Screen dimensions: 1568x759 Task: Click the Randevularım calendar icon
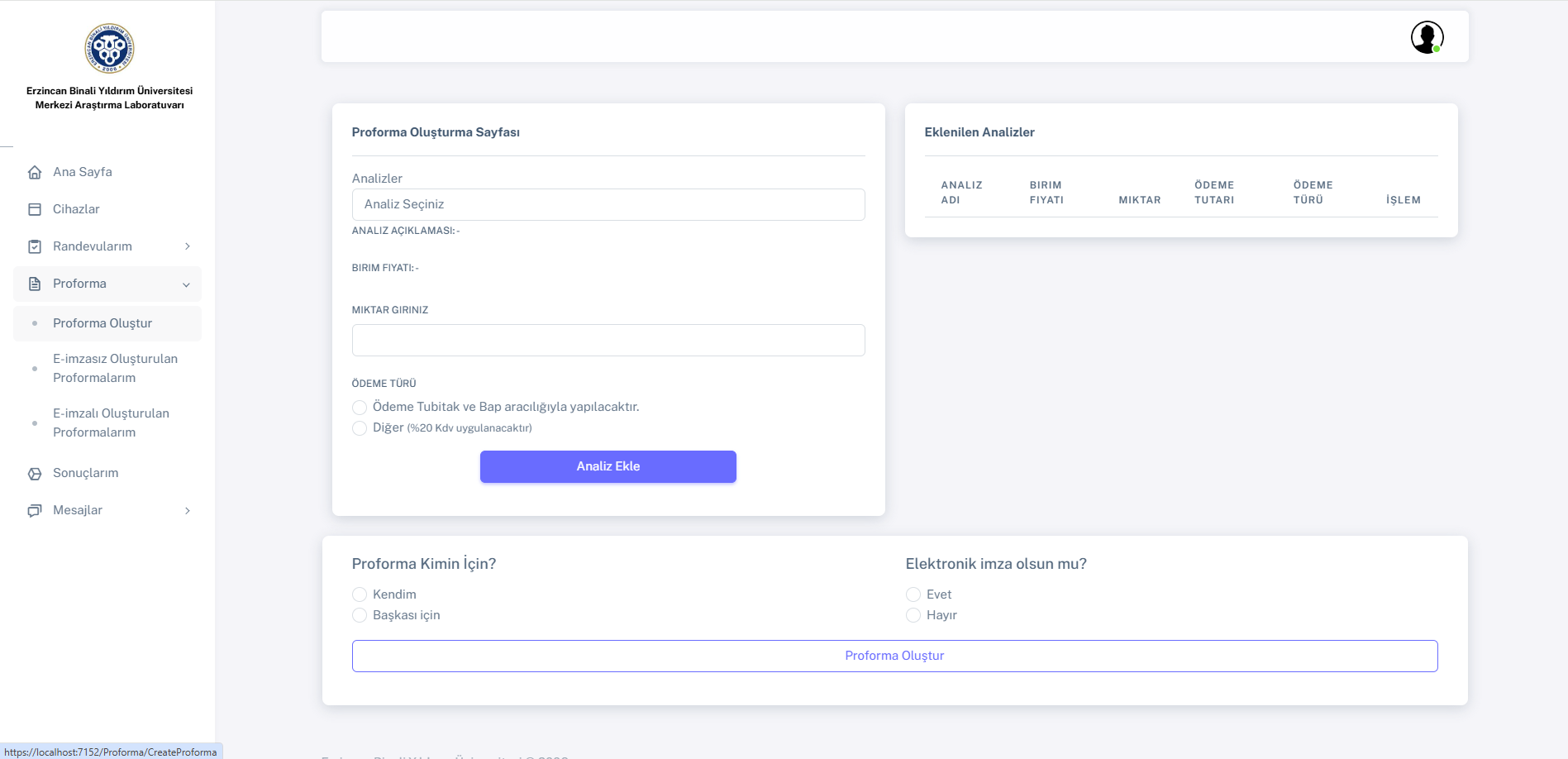35,246
